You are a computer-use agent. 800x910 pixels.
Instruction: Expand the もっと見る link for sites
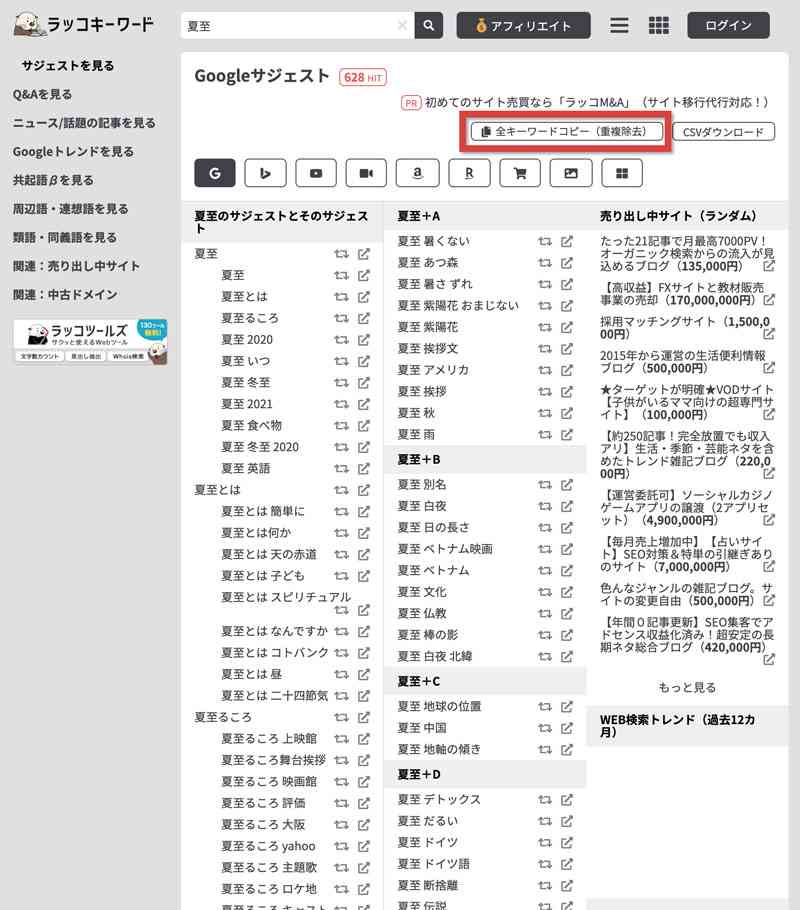click(687, 687)
